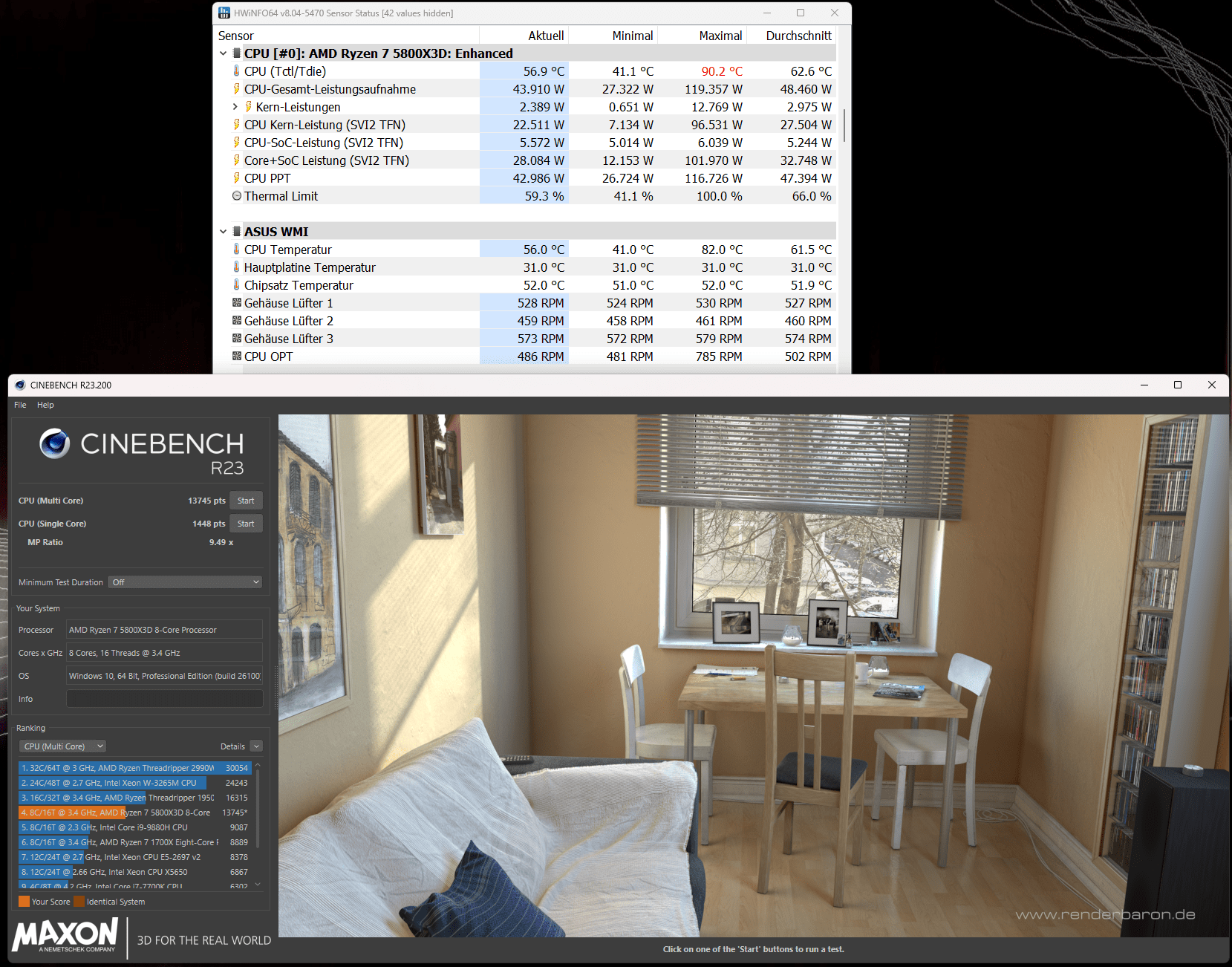
Task: Click the Durchschnitt column header in HWiNFO
Action: click(791, 36)
